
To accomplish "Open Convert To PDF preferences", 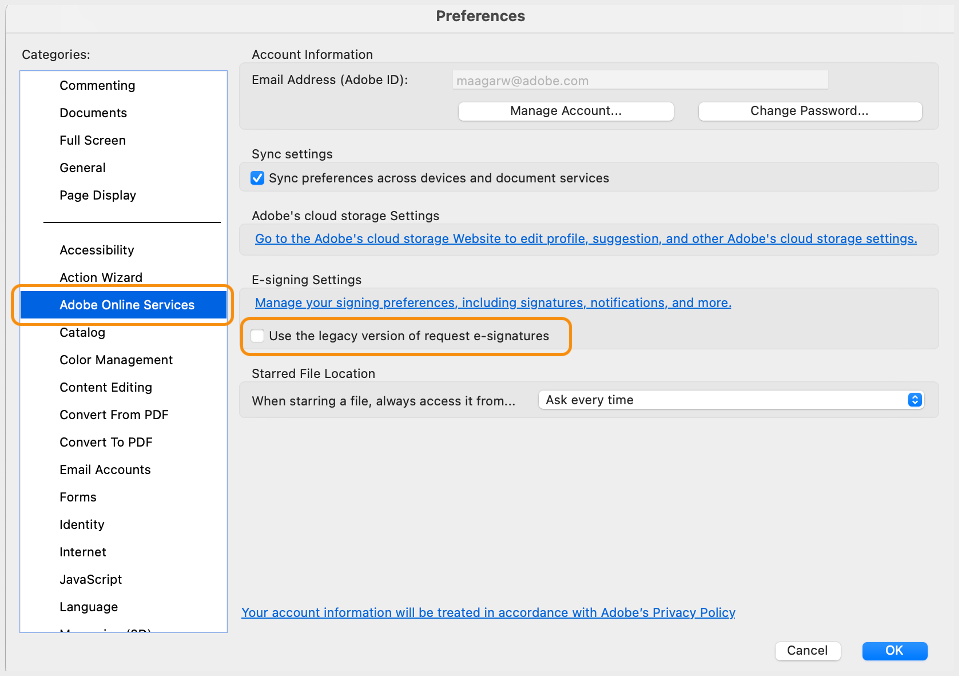I will (106, 441).
